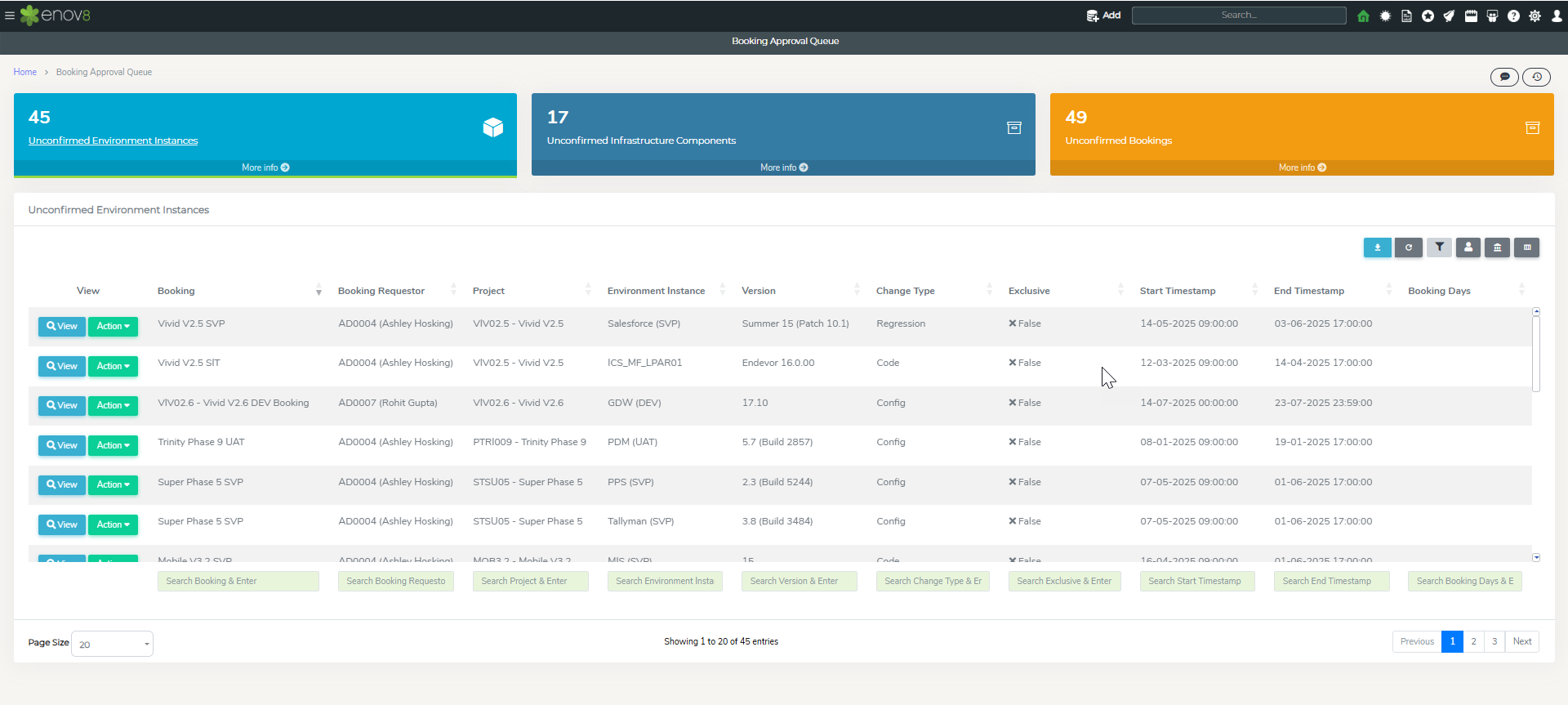Click the green Home icon in top bar
The image size is (1568, 705).
[x=1363, y=16]
